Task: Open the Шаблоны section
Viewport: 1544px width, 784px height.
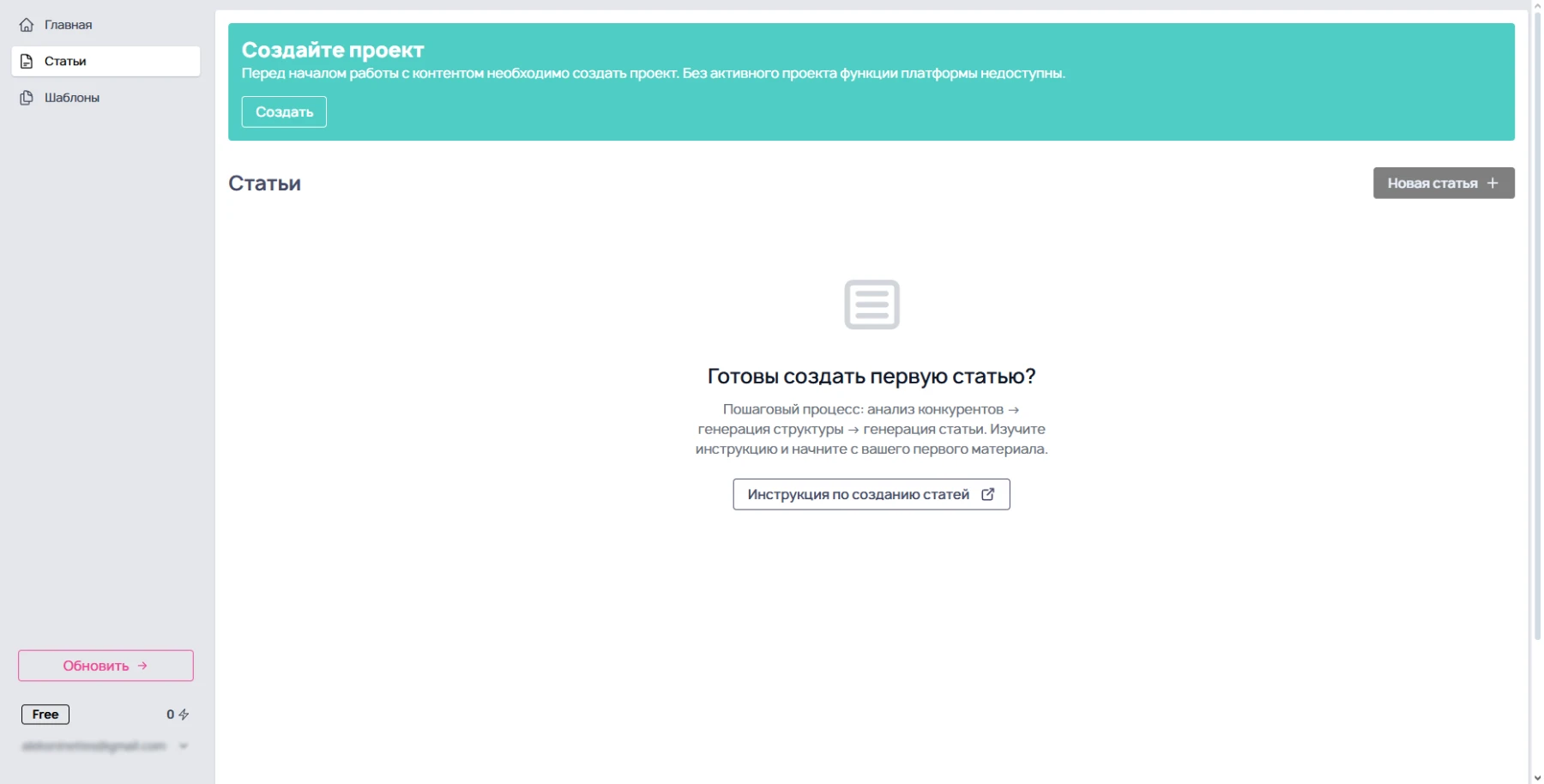Action: [72, 97]
